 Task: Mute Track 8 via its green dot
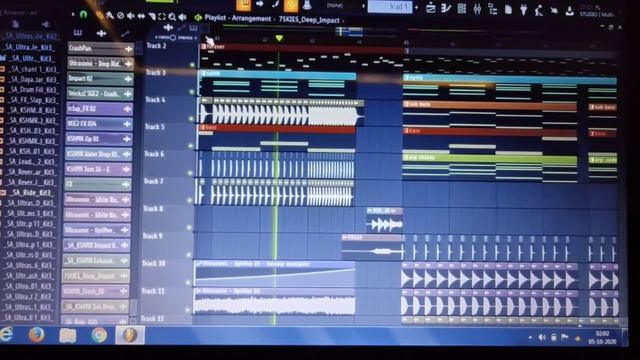click(x=189, y=228)
